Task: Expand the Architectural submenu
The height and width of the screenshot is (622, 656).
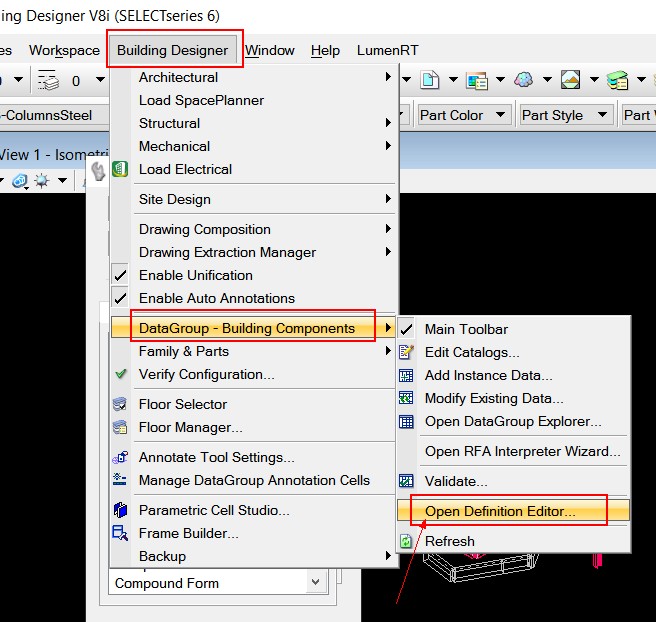Action: (254, 77)
